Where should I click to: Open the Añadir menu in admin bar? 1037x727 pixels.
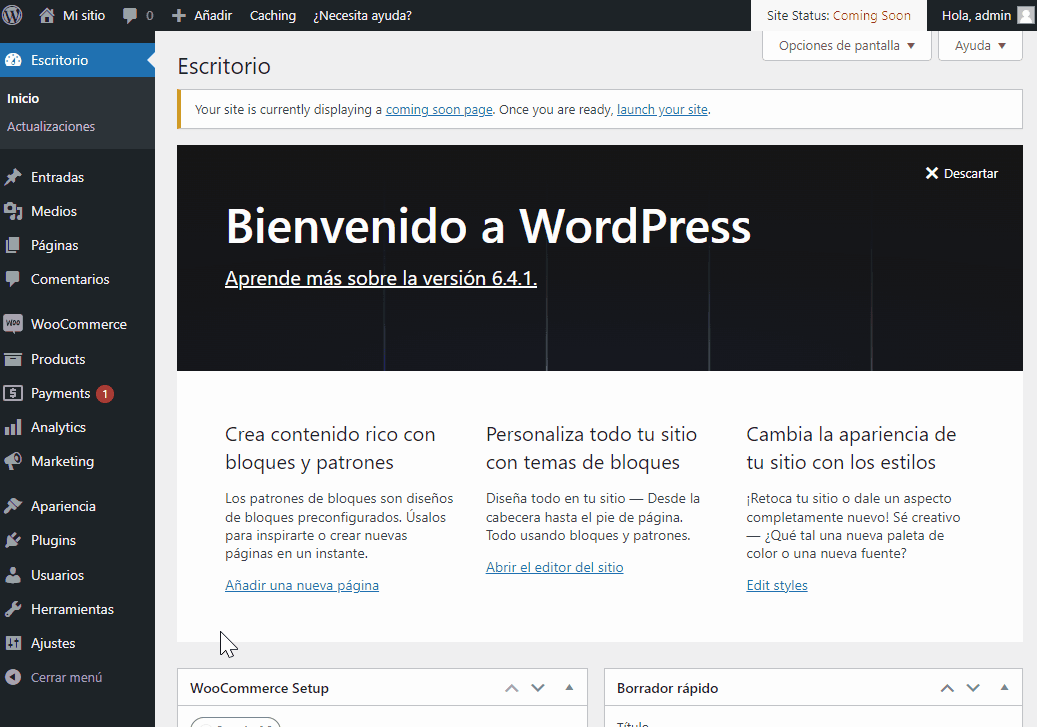tap(213, 15)
